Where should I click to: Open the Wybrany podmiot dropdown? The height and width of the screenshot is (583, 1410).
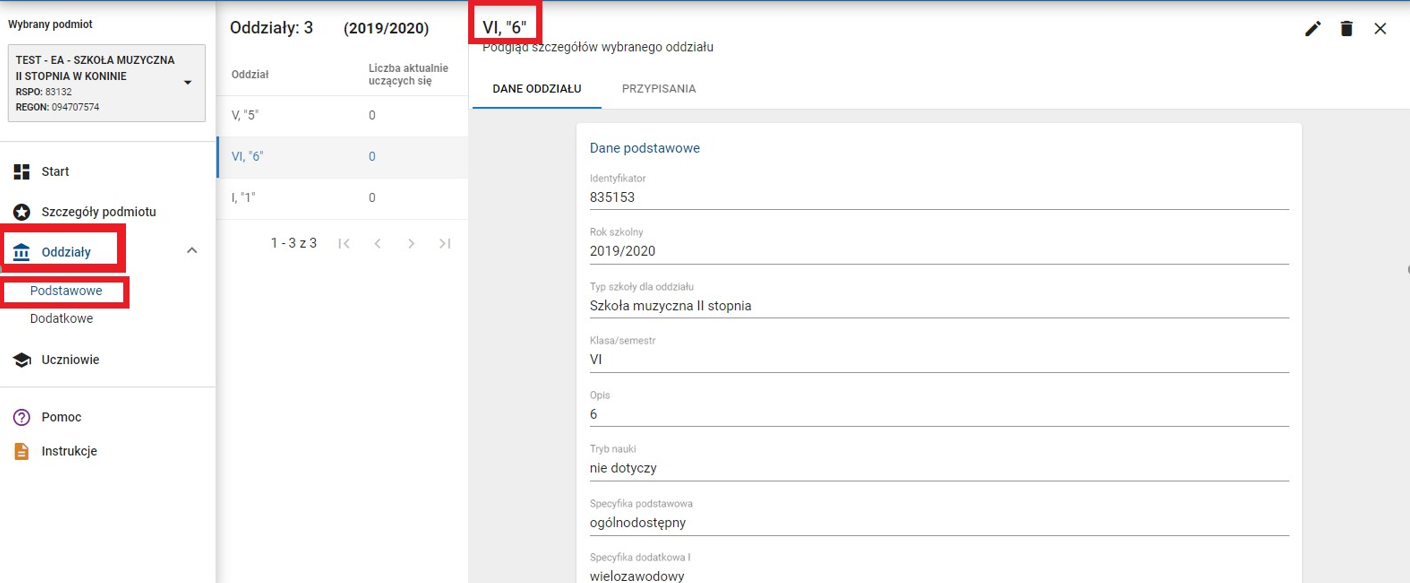tap(187, 83)
